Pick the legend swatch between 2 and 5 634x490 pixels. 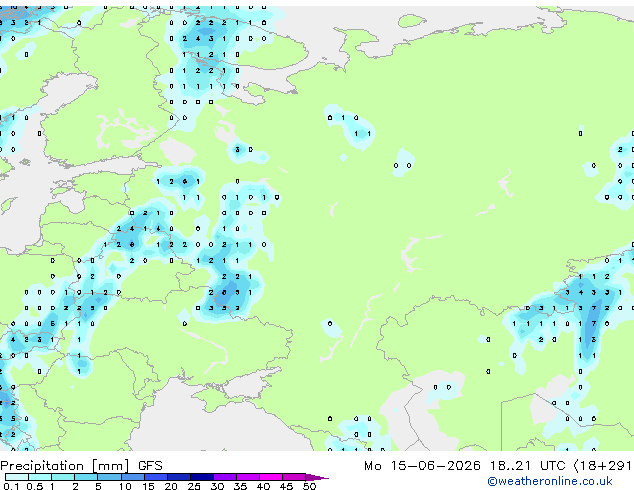pos(86,477)
